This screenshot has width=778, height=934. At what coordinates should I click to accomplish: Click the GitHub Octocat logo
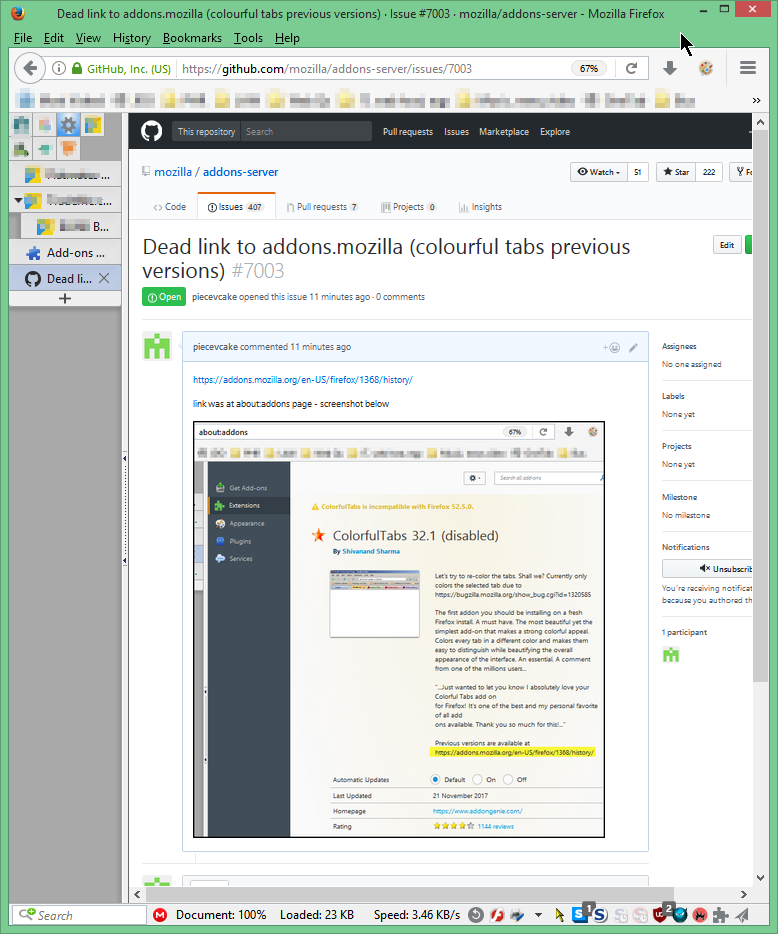pyautogui.click(x=151, y=131)
